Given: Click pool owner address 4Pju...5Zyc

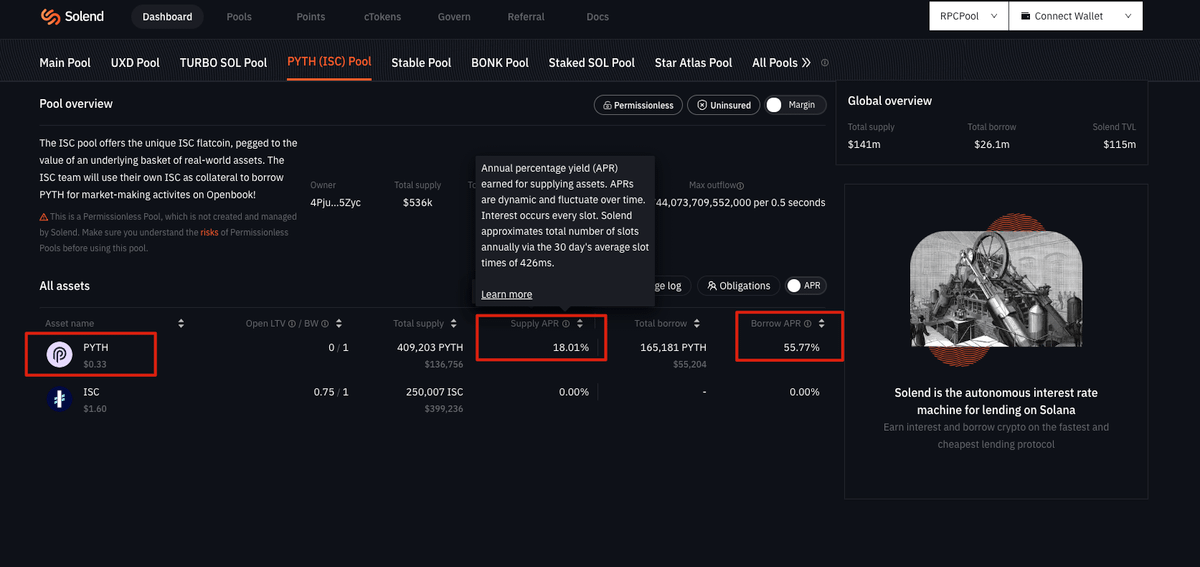Looking at the screenshot, I should pos(337,202).
